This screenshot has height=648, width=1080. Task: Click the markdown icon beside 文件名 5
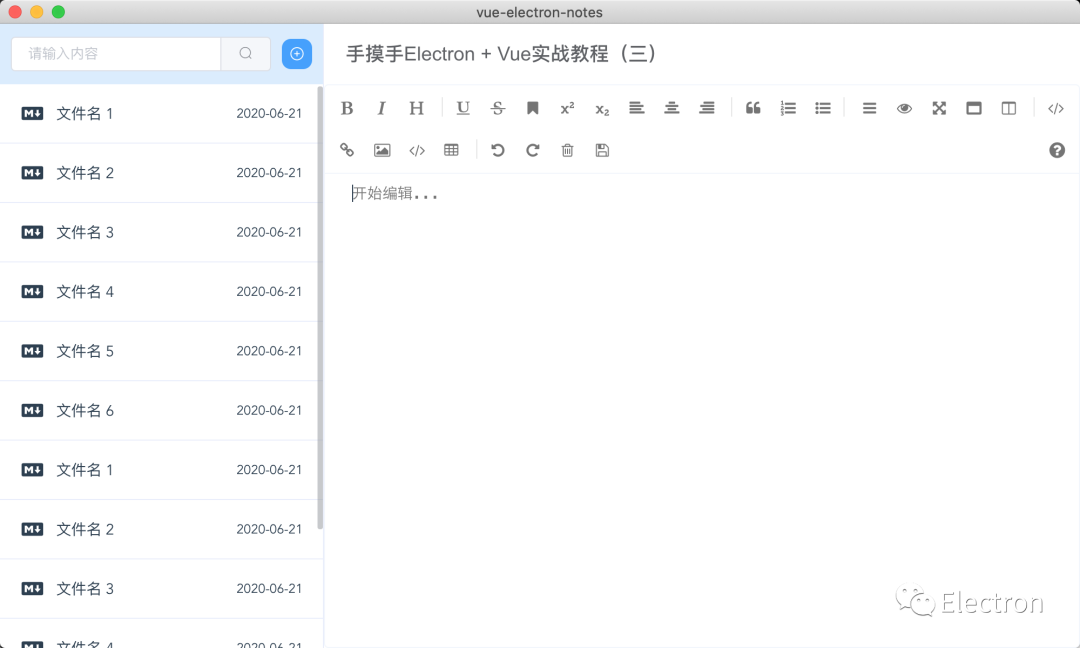pyautogui.click(x=32, y=351)
